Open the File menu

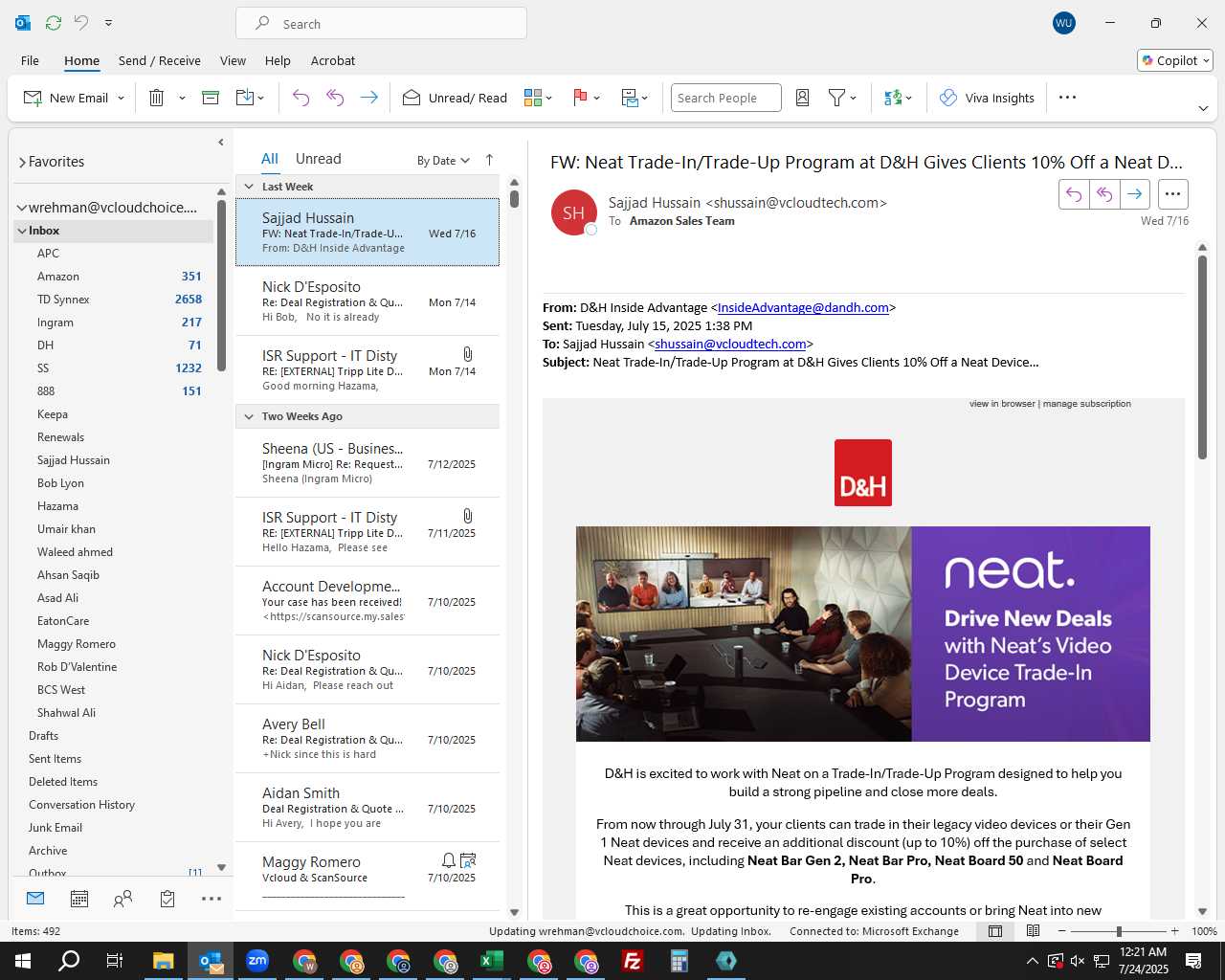pos(30,60)
